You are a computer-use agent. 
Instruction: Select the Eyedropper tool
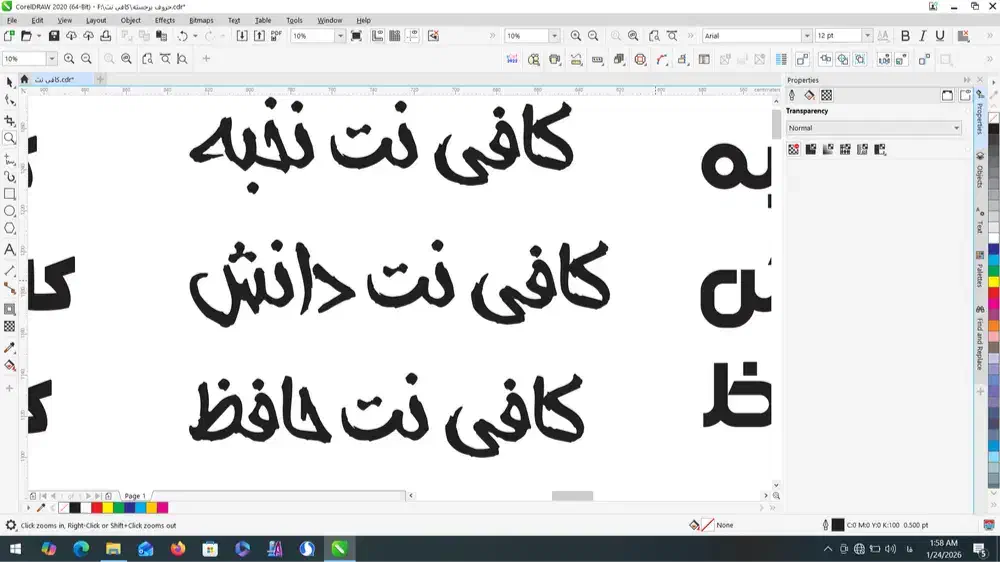point(10,347)
